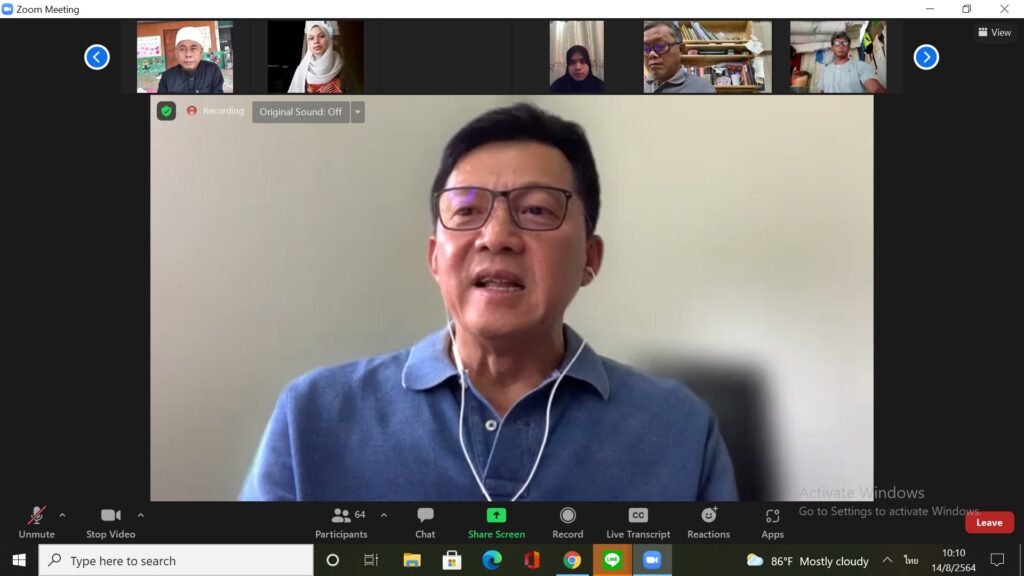Select thumbnail of woman in black hijab
Viewport: 1024px width, 576px height.
point(577,57)
